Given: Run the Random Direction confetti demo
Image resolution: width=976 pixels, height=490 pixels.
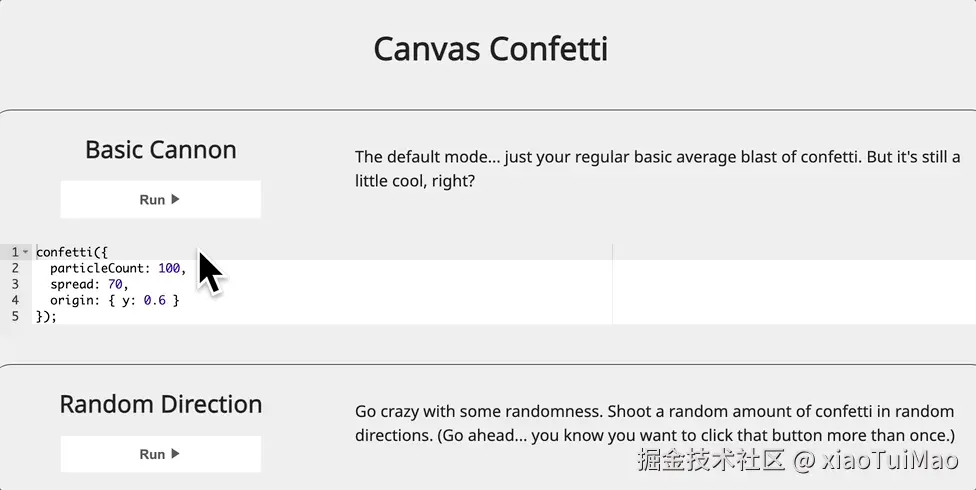Looking at the screenshot, I should 160,454.
